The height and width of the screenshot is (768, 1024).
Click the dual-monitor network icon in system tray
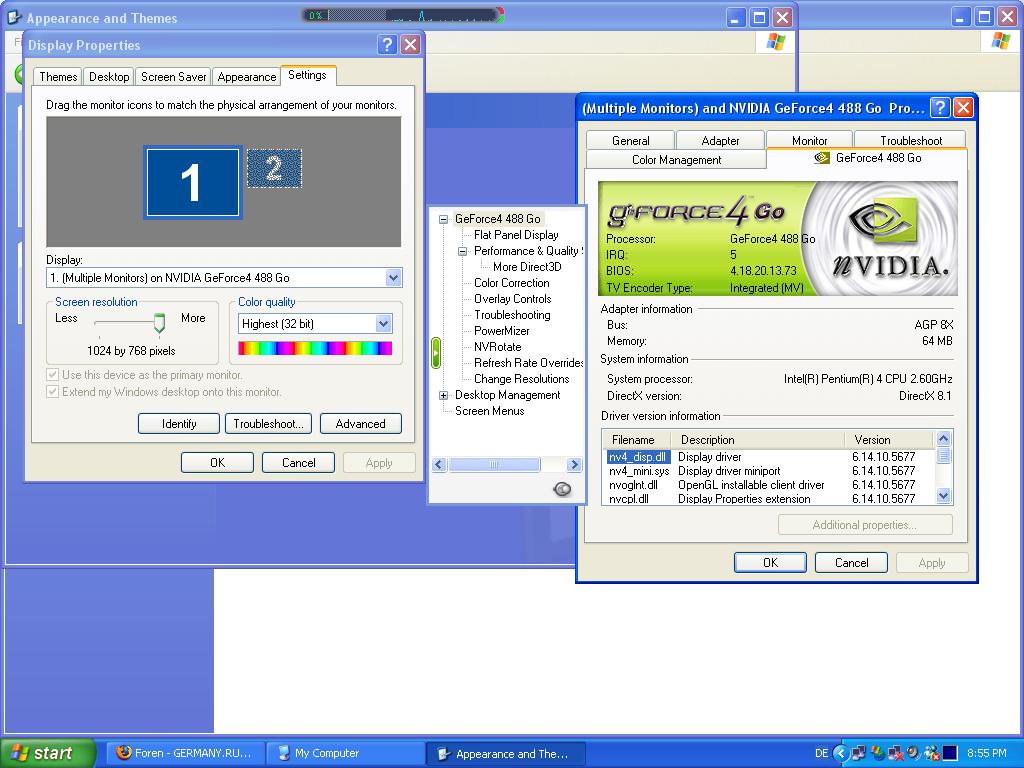[858, 753]
